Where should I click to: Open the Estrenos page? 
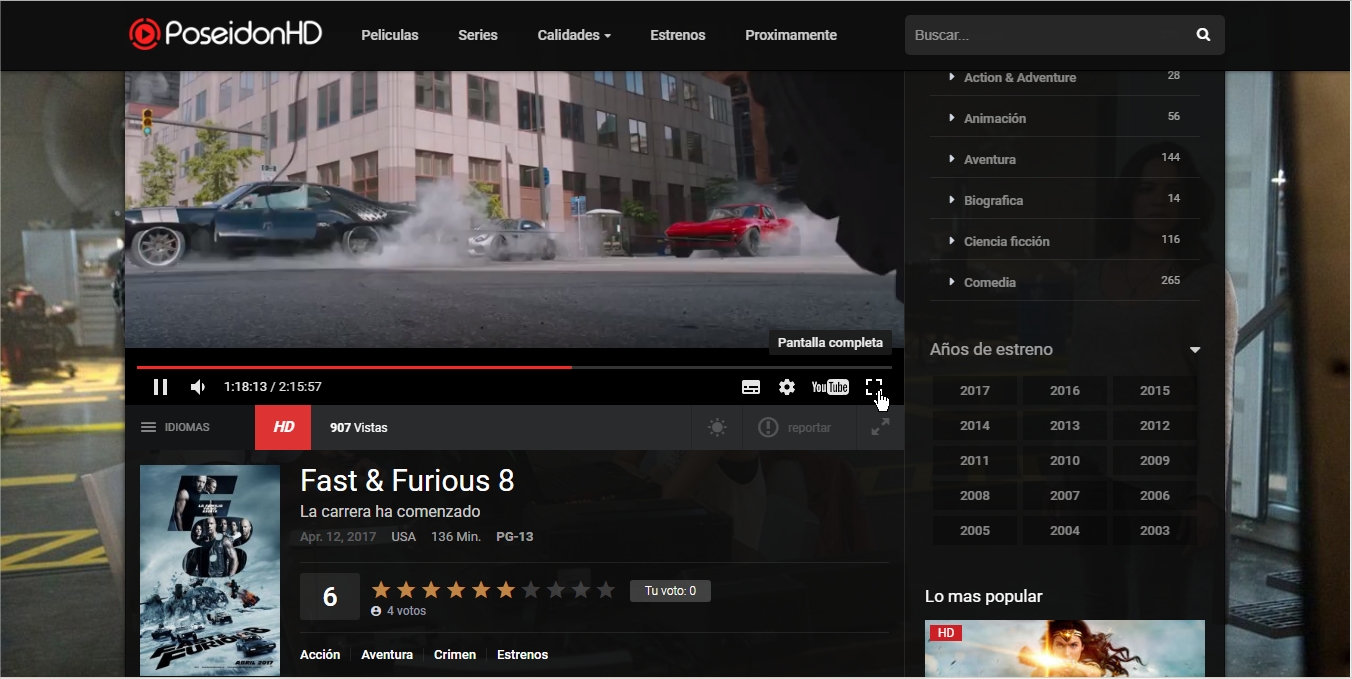678,35
